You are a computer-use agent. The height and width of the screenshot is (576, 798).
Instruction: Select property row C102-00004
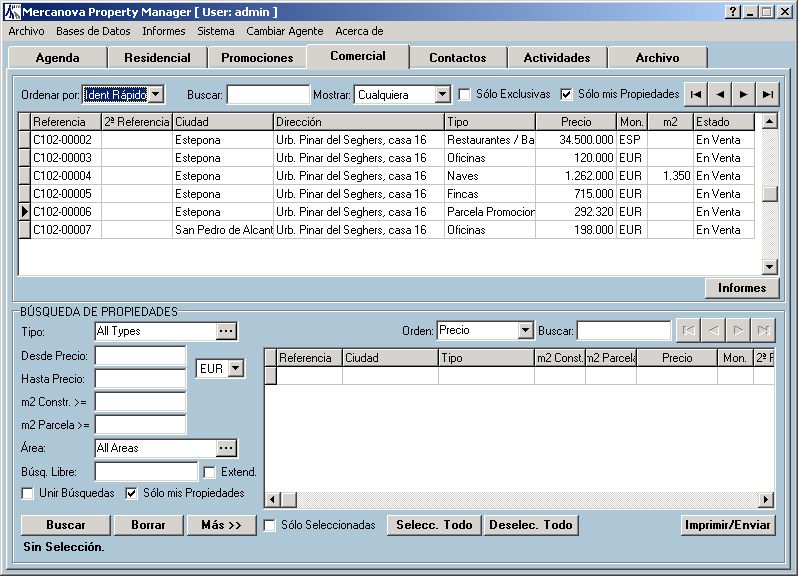tap(387, 176)
